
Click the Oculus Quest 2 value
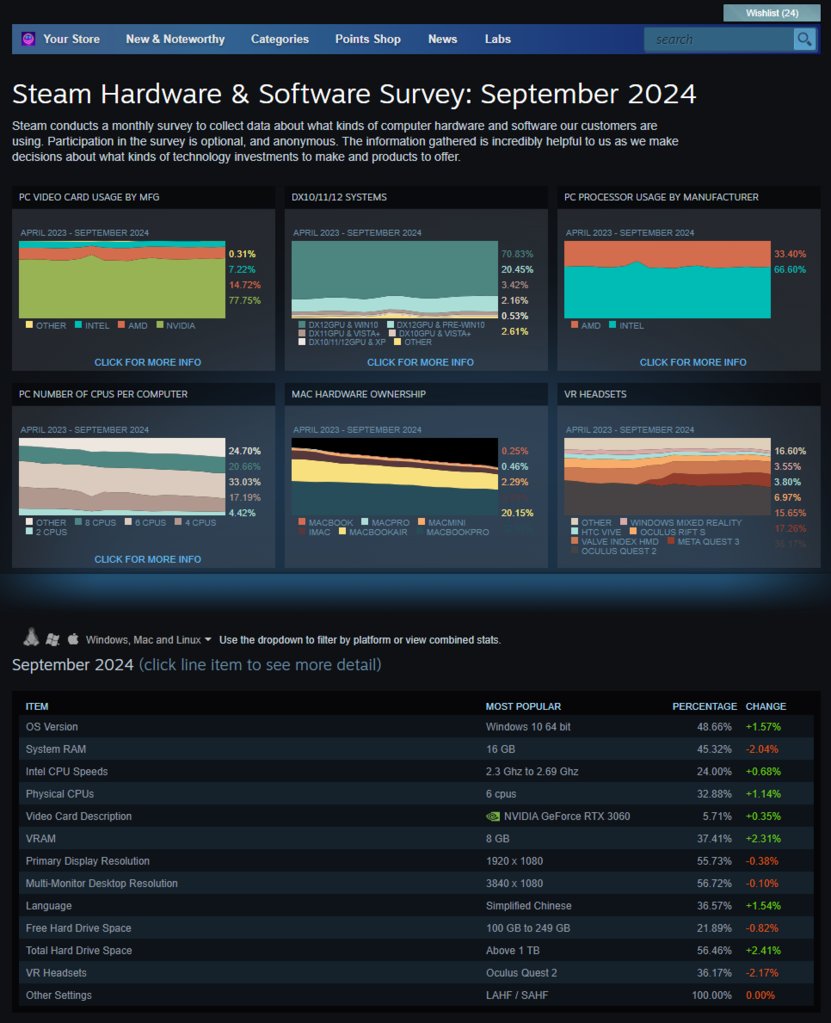tap(521, 973)
